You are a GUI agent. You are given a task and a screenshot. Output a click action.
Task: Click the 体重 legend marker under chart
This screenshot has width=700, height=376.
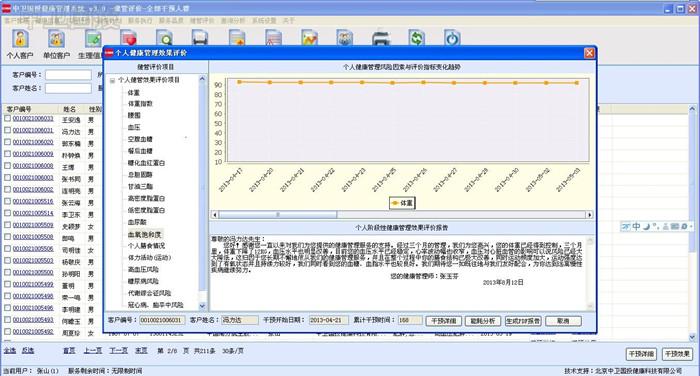[x=395, y=203]
